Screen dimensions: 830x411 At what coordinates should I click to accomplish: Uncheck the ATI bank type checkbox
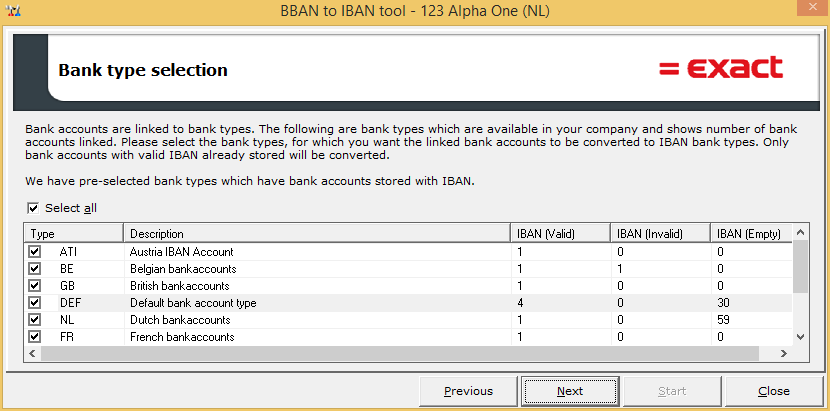point(35,252)
